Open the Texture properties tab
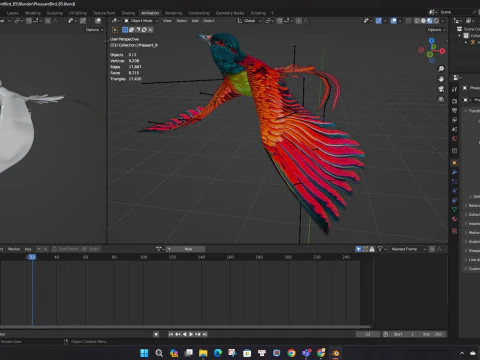Viewport: 480px width, 360px height. pyautogui.click(x=454, y=231)
